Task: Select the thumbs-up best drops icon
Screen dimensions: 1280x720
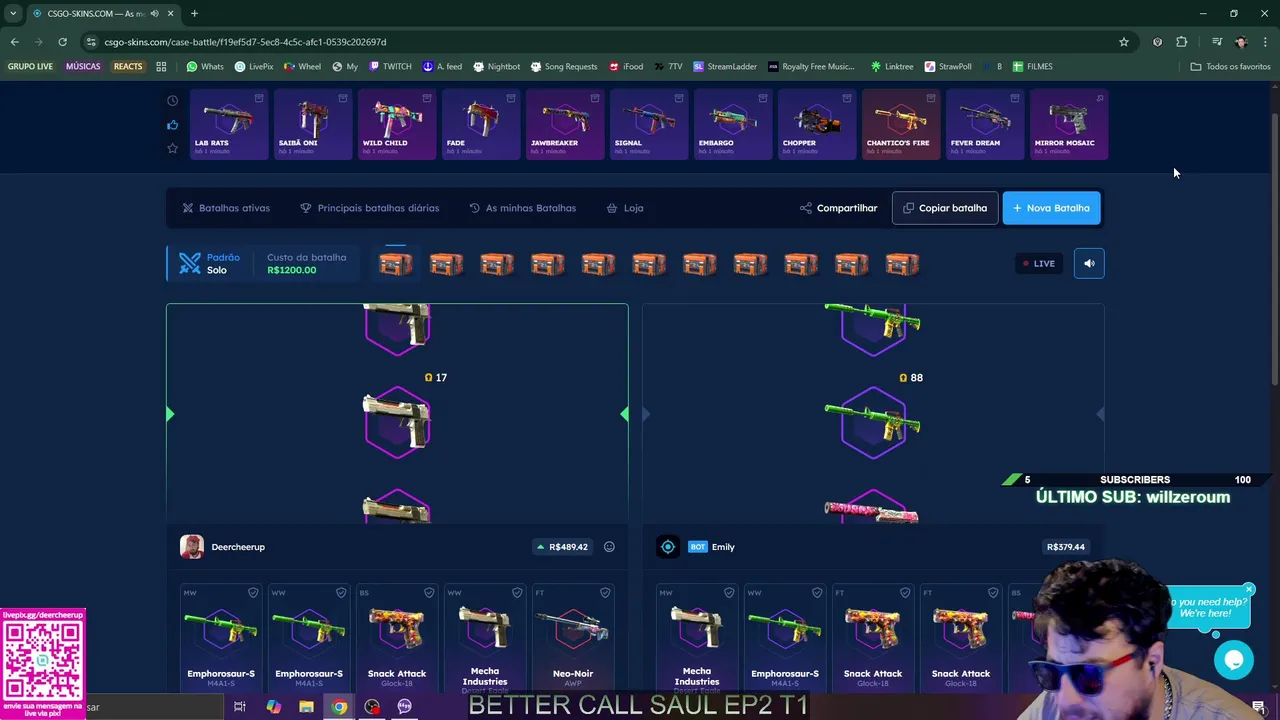Action: [x=172, y=125]
